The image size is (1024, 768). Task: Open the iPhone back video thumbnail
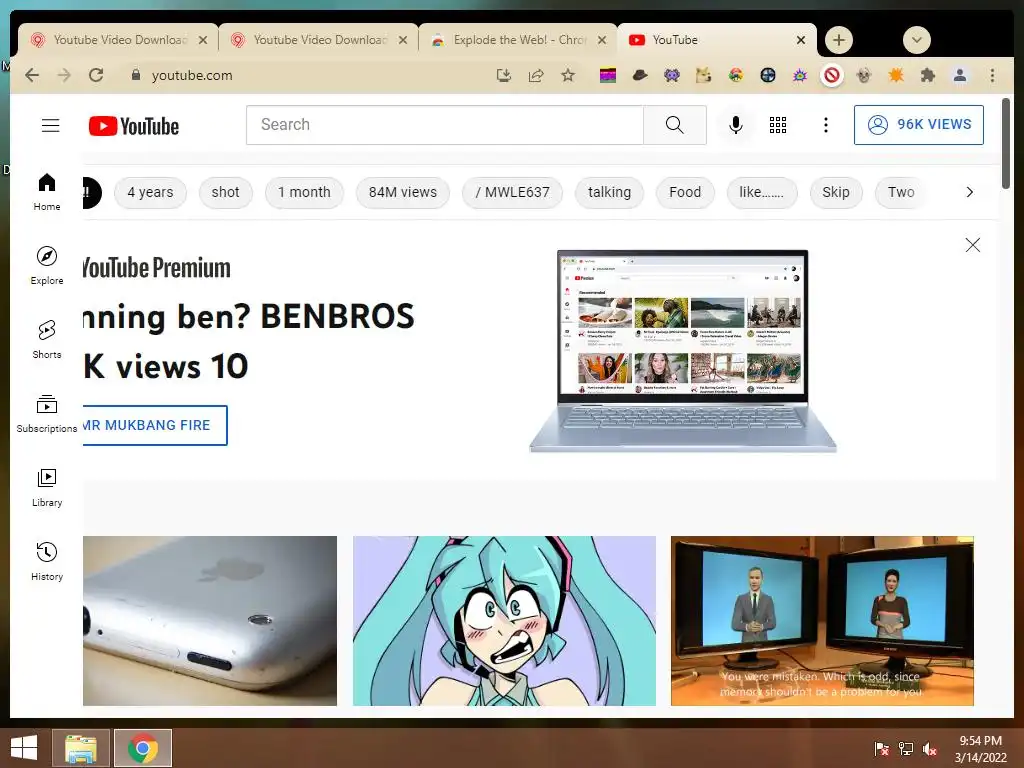(210, 620)
